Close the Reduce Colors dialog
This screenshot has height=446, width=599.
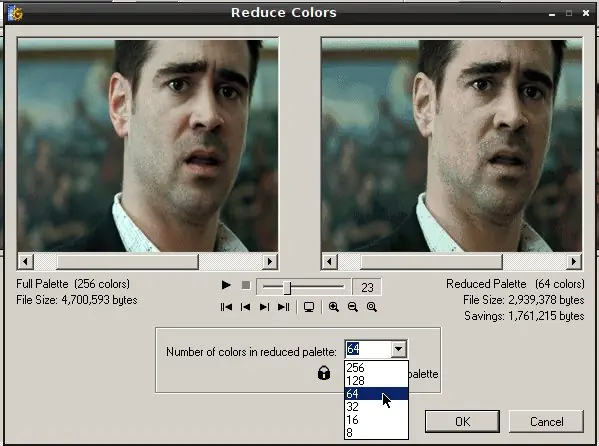click(586, 13)
